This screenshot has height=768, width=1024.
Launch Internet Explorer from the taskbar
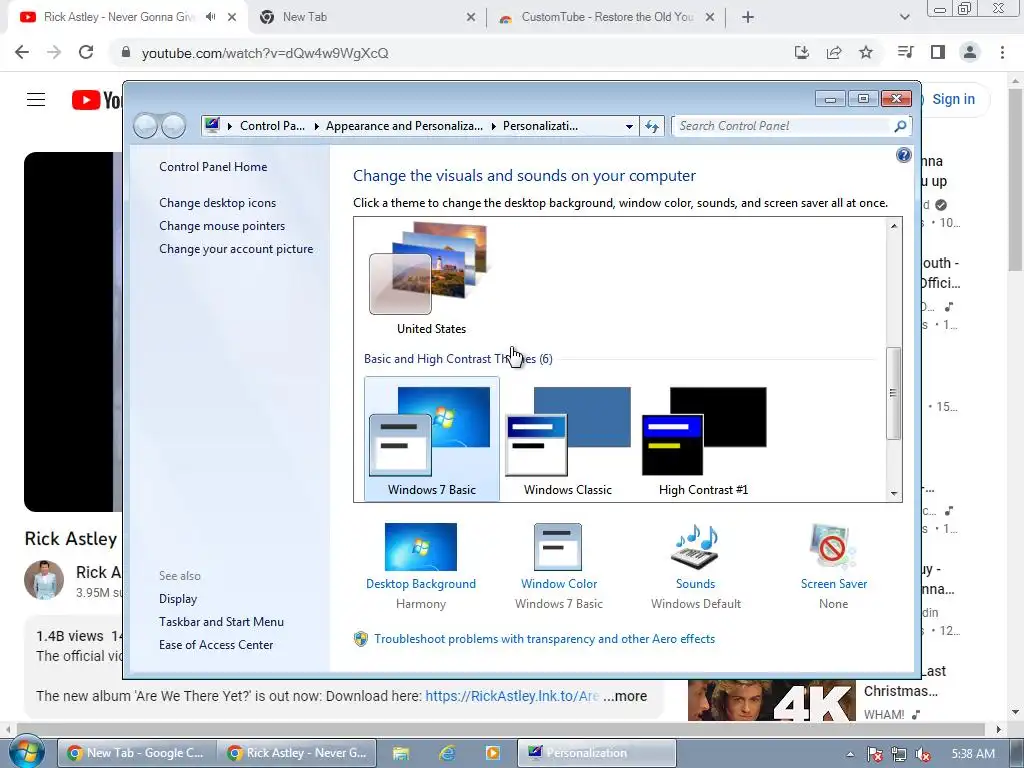pos(447,753)
